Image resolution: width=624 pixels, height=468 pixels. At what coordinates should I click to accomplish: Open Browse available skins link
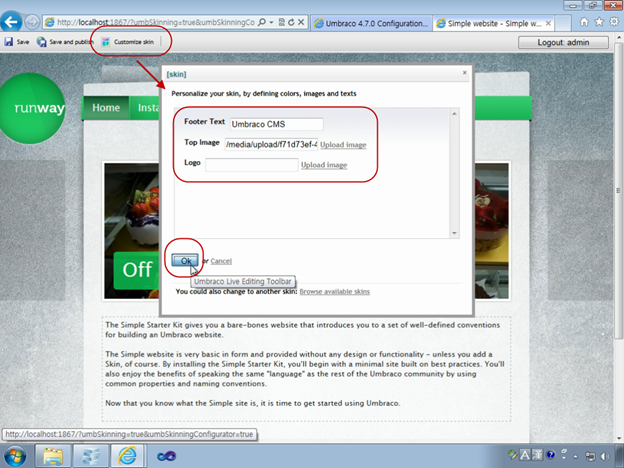(x=335, y=292)
